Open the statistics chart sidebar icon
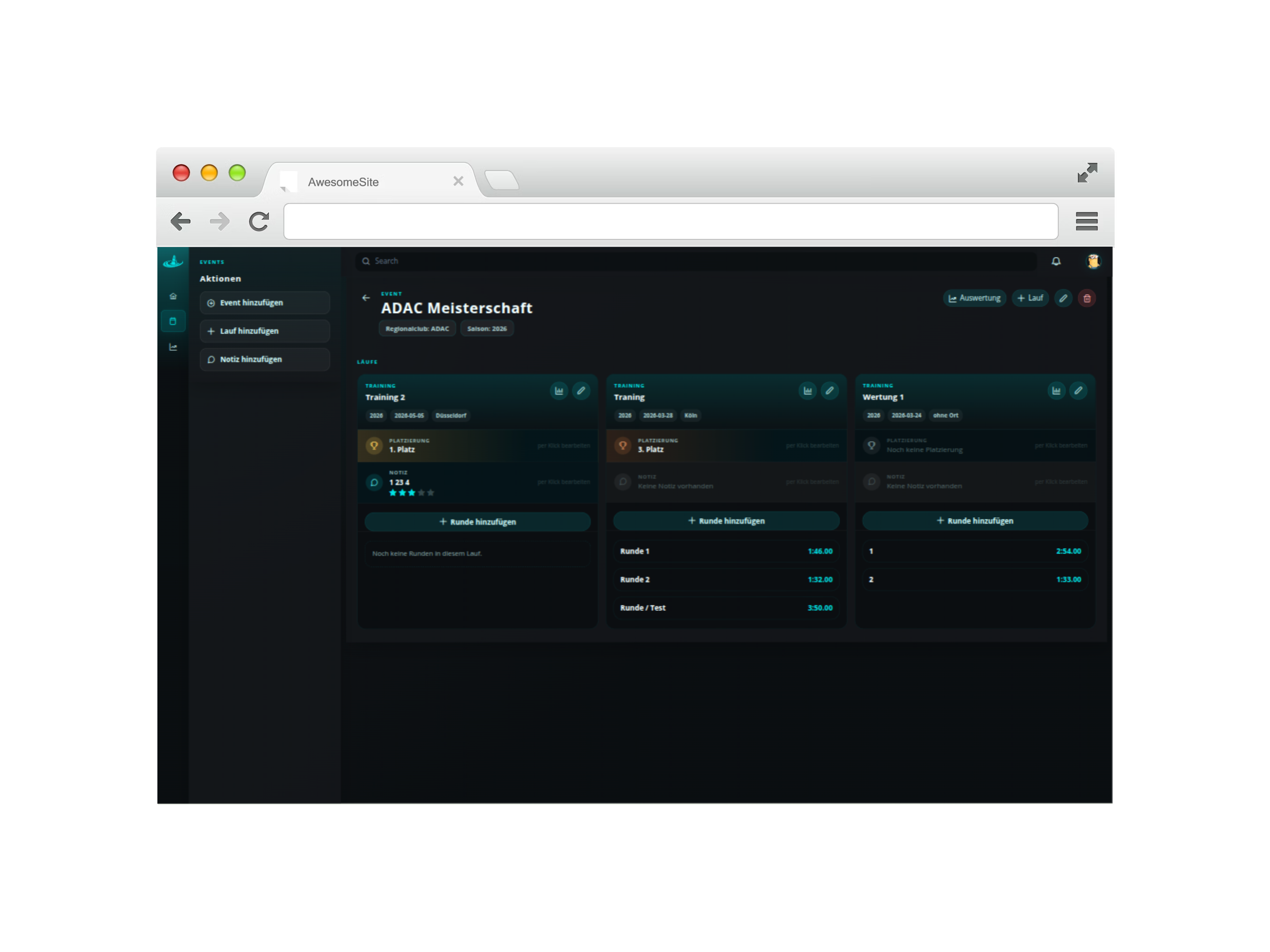This screenshot has height=952, width=1270. tap(173, 347)
